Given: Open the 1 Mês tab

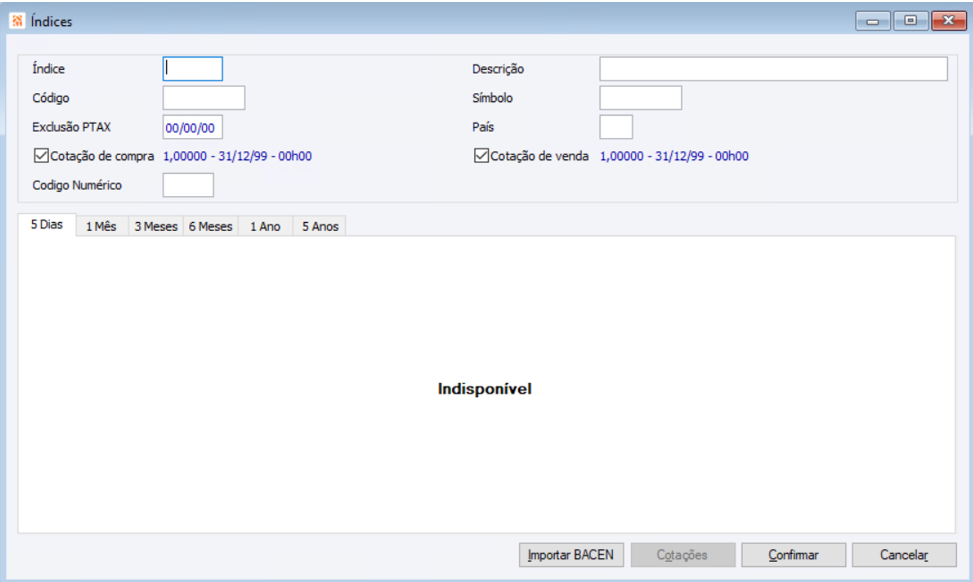Looking at the screenshot, I should click(101, 226).
